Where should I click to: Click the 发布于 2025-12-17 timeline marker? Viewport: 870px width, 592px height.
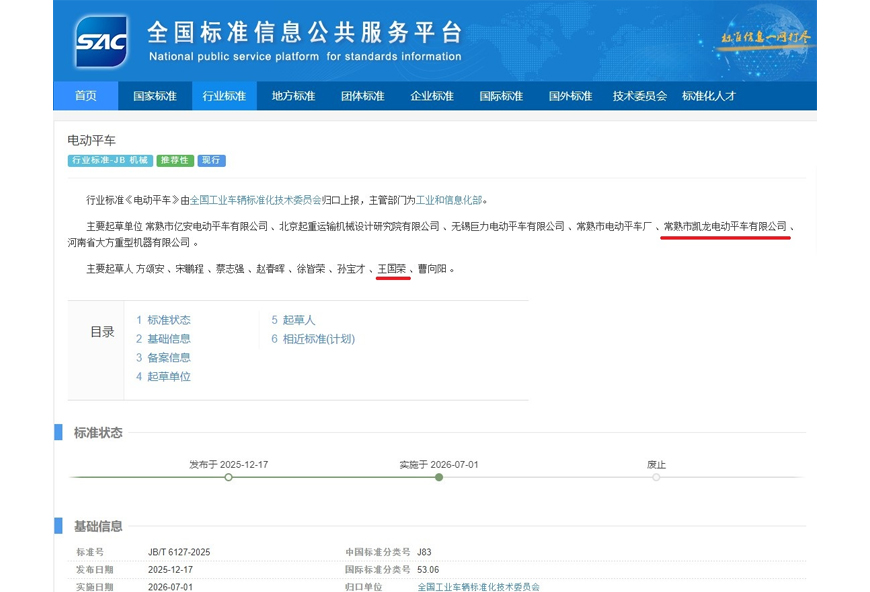pyautogui.click(x=229, y=477)
